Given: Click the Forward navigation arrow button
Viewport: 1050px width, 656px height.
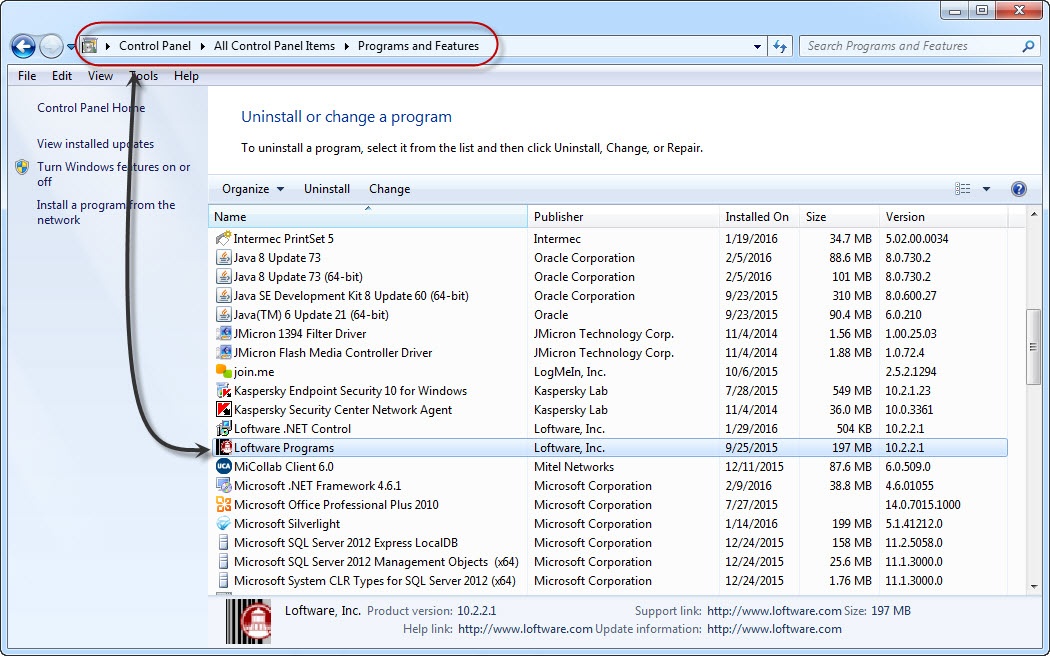Looking at the screenshot, I should click(51, 46).
